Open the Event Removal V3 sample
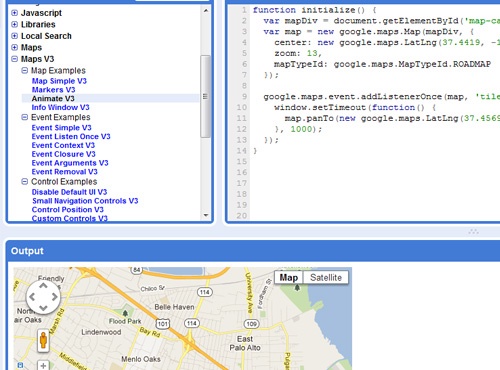Image resolution: width=500 pixels, height=370 pixels. click(64, 172)
